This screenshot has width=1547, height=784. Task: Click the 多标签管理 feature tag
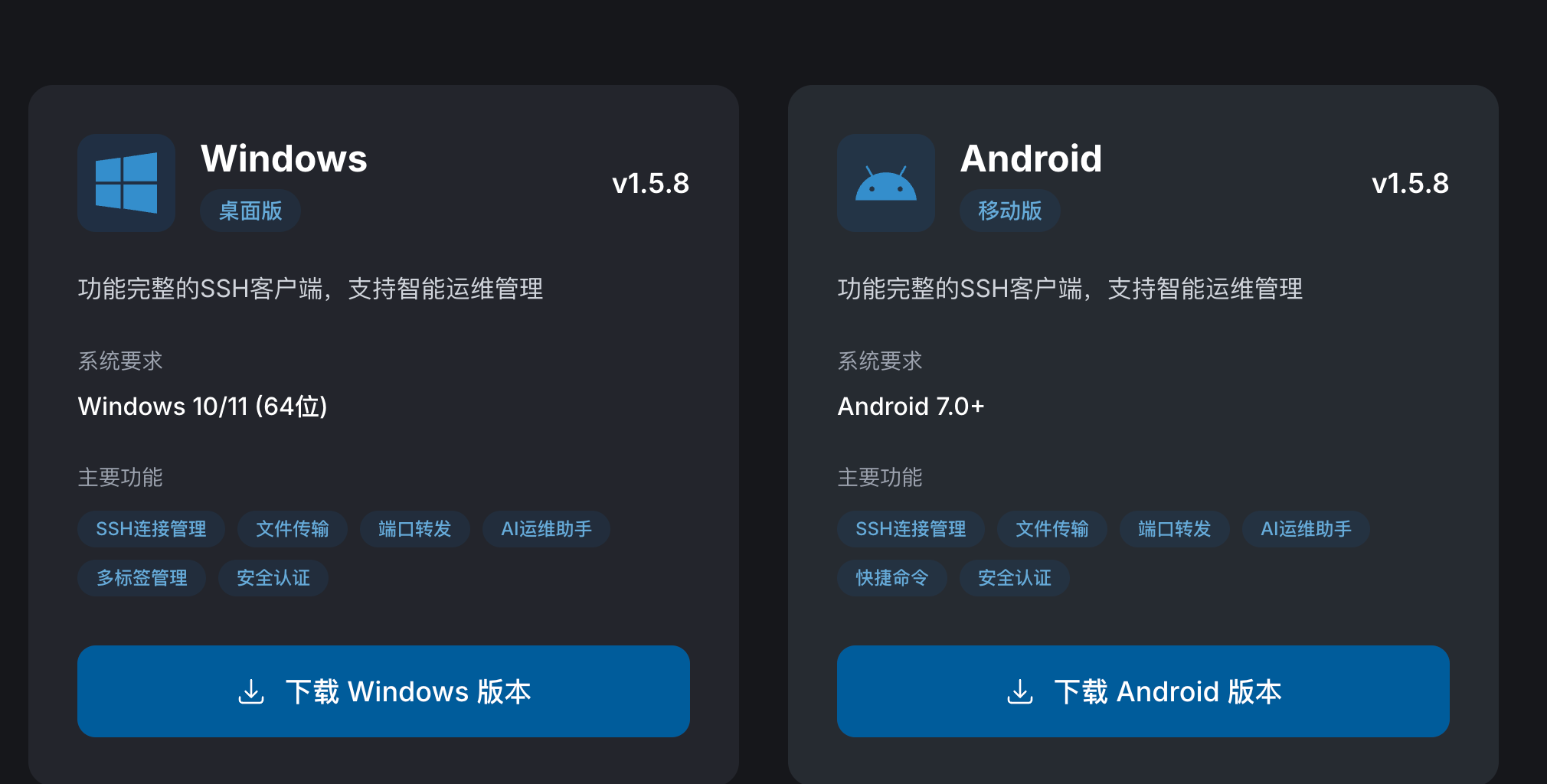(x=142, y=578)
